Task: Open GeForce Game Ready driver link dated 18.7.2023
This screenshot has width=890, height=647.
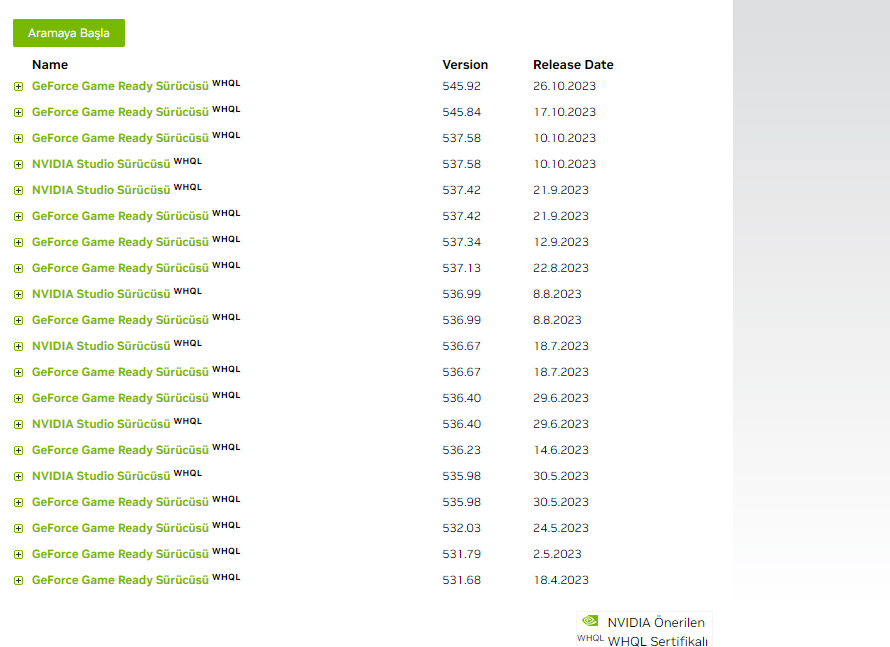Action: (120, 372)
